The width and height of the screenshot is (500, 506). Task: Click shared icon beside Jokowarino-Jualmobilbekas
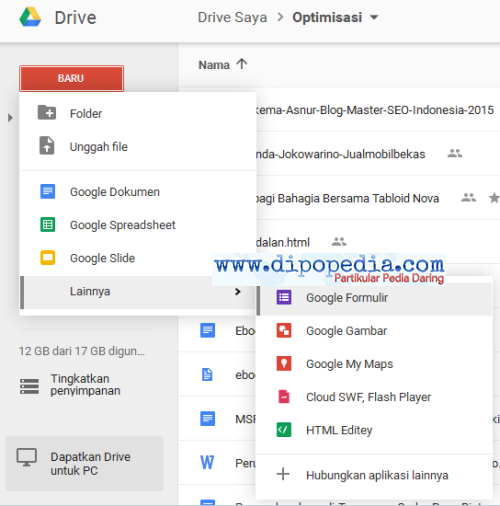point(454,153)
